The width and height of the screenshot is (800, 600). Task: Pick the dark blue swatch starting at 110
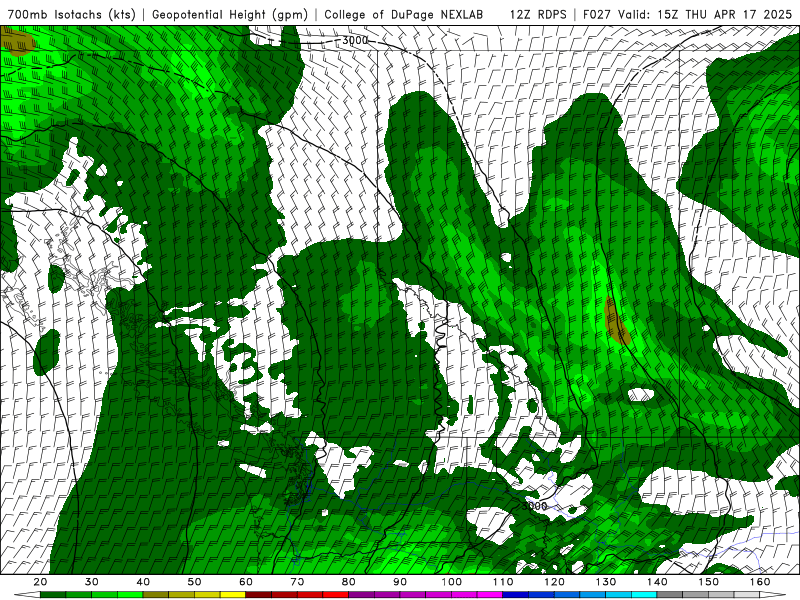(516, 594)
